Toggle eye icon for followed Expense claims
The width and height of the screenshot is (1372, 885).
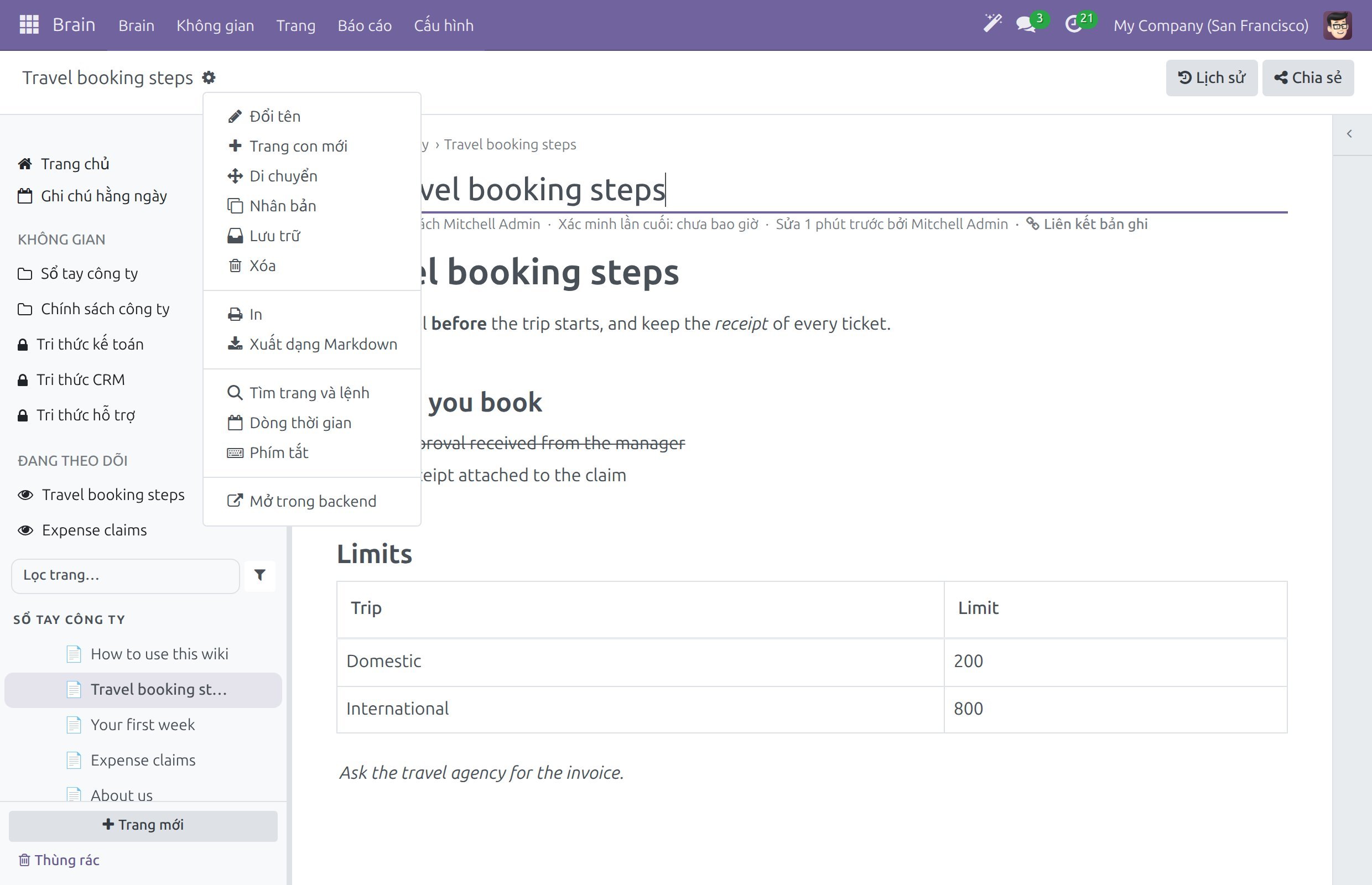(x=25, y=530)
